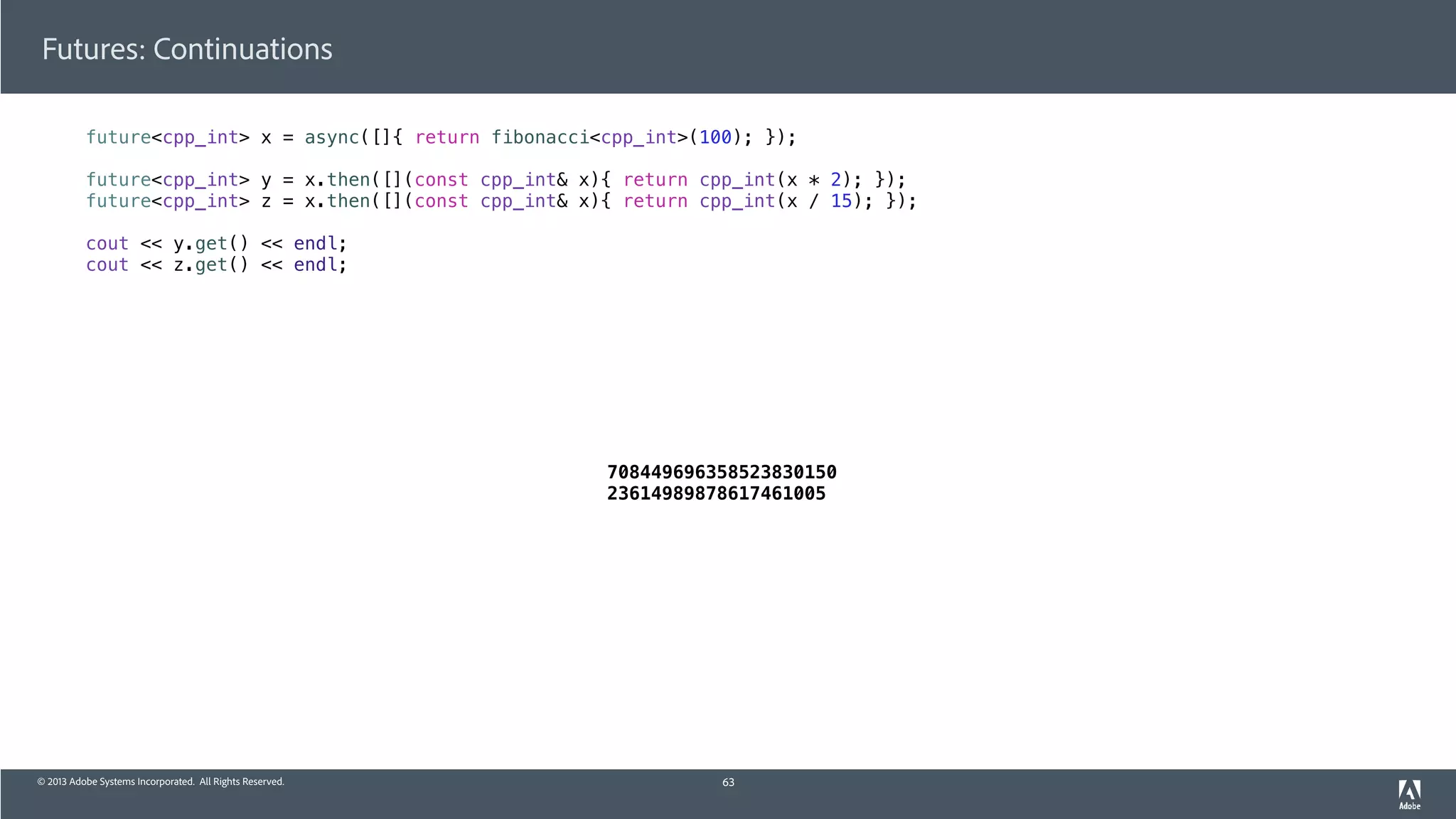Viewport: 1456px width, 819px height.
Task: Click 'y.get()' in the cout statement
Action: coord(210,244)
